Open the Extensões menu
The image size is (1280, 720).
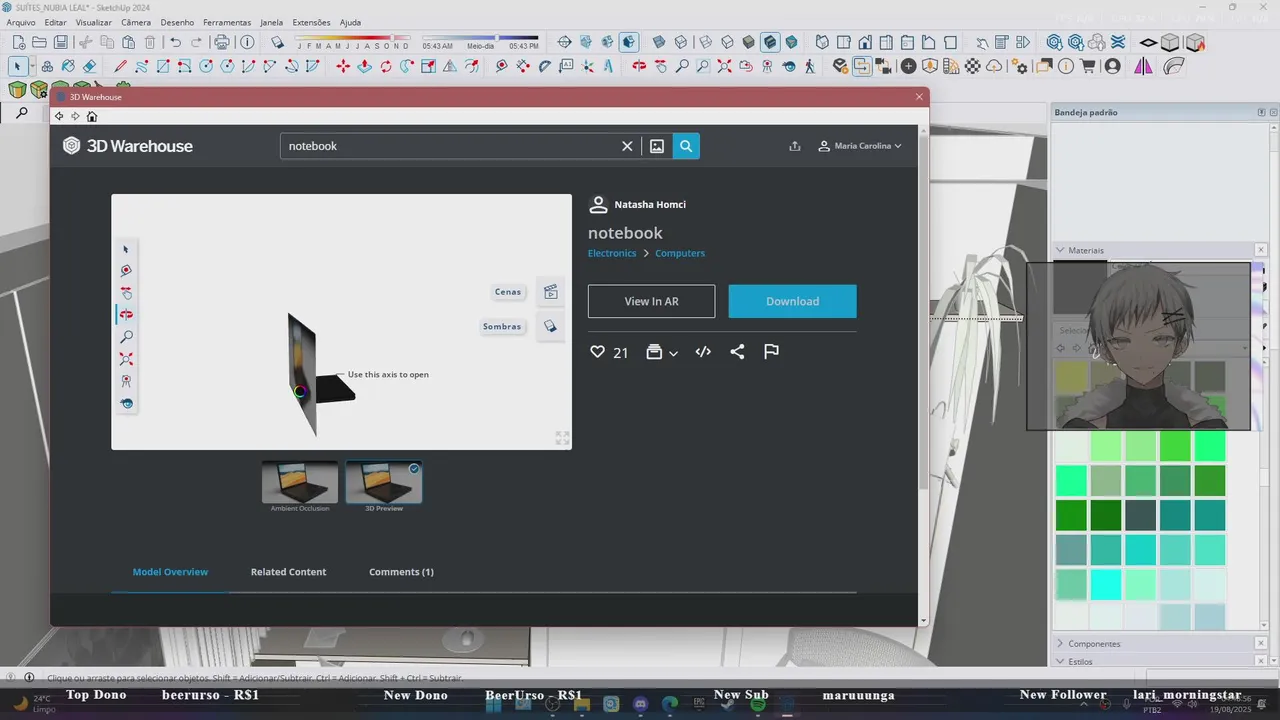[311, 22]
